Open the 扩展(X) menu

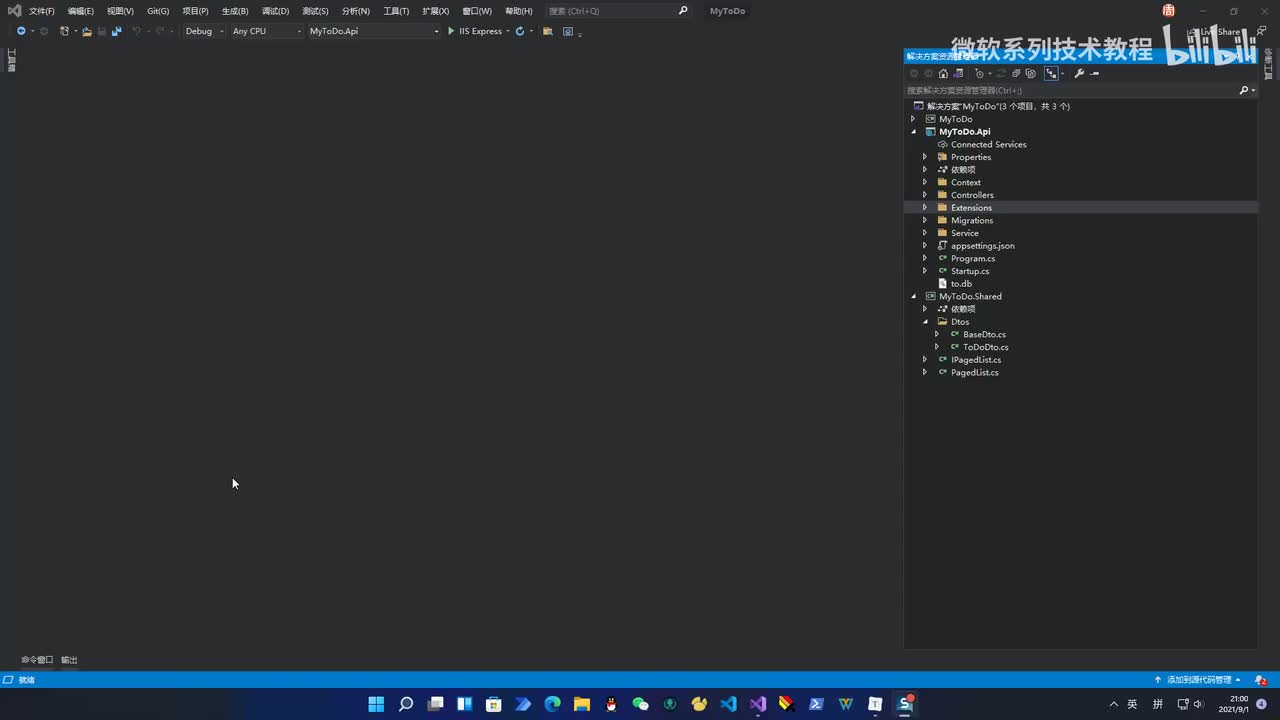pos(435,11)
